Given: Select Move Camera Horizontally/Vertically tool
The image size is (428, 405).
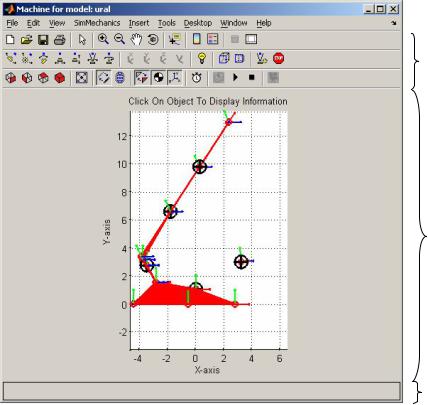Looking at the screenshot, I should click(x=60, y=59).
